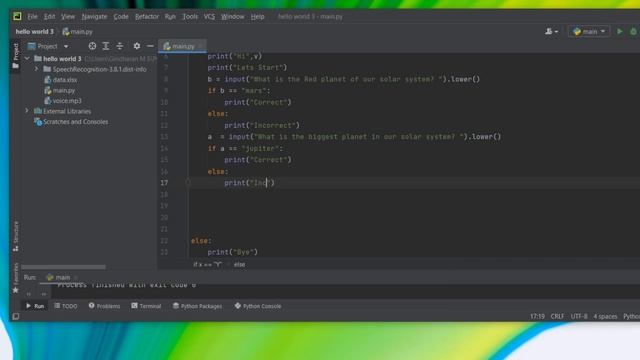Open the Navigate menu
Screen dimensions: 640x360
94,17
